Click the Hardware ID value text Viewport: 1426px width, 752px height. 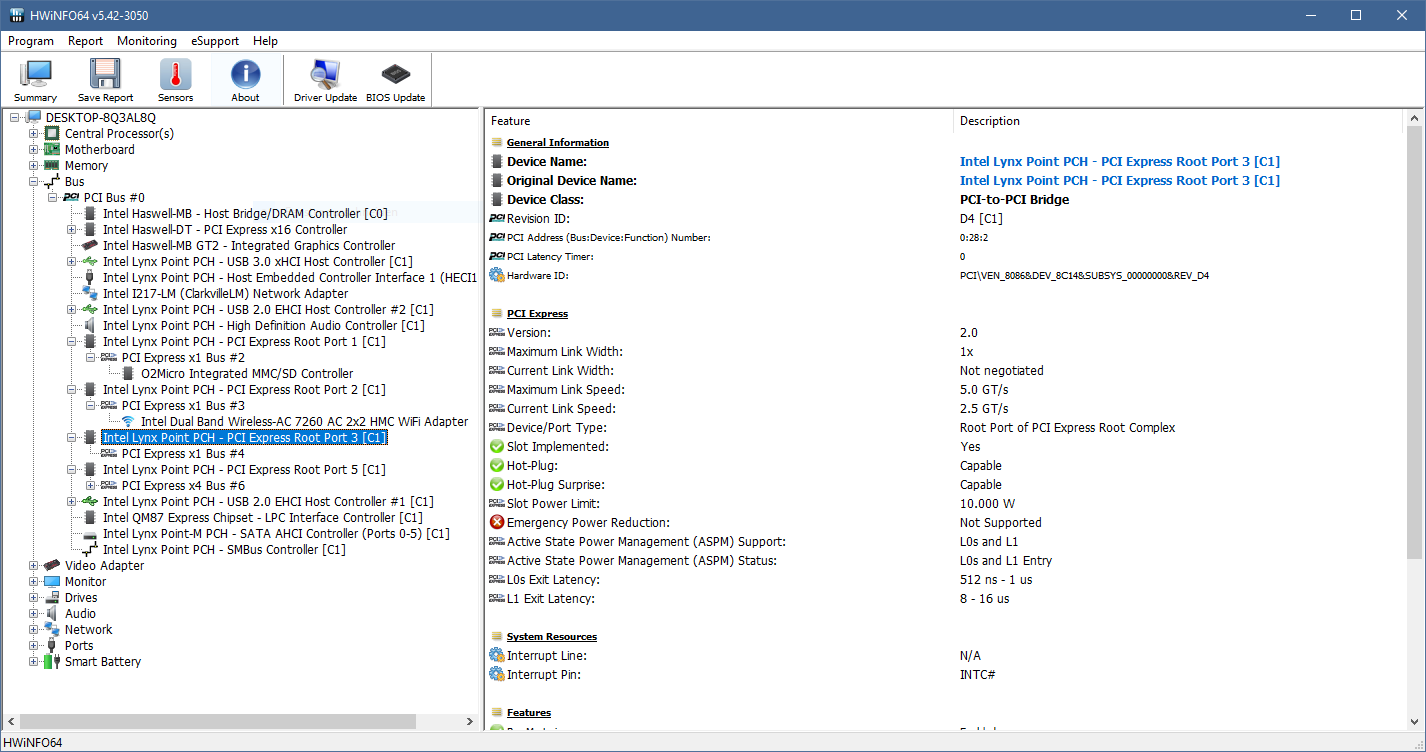tap(1085, 275)
